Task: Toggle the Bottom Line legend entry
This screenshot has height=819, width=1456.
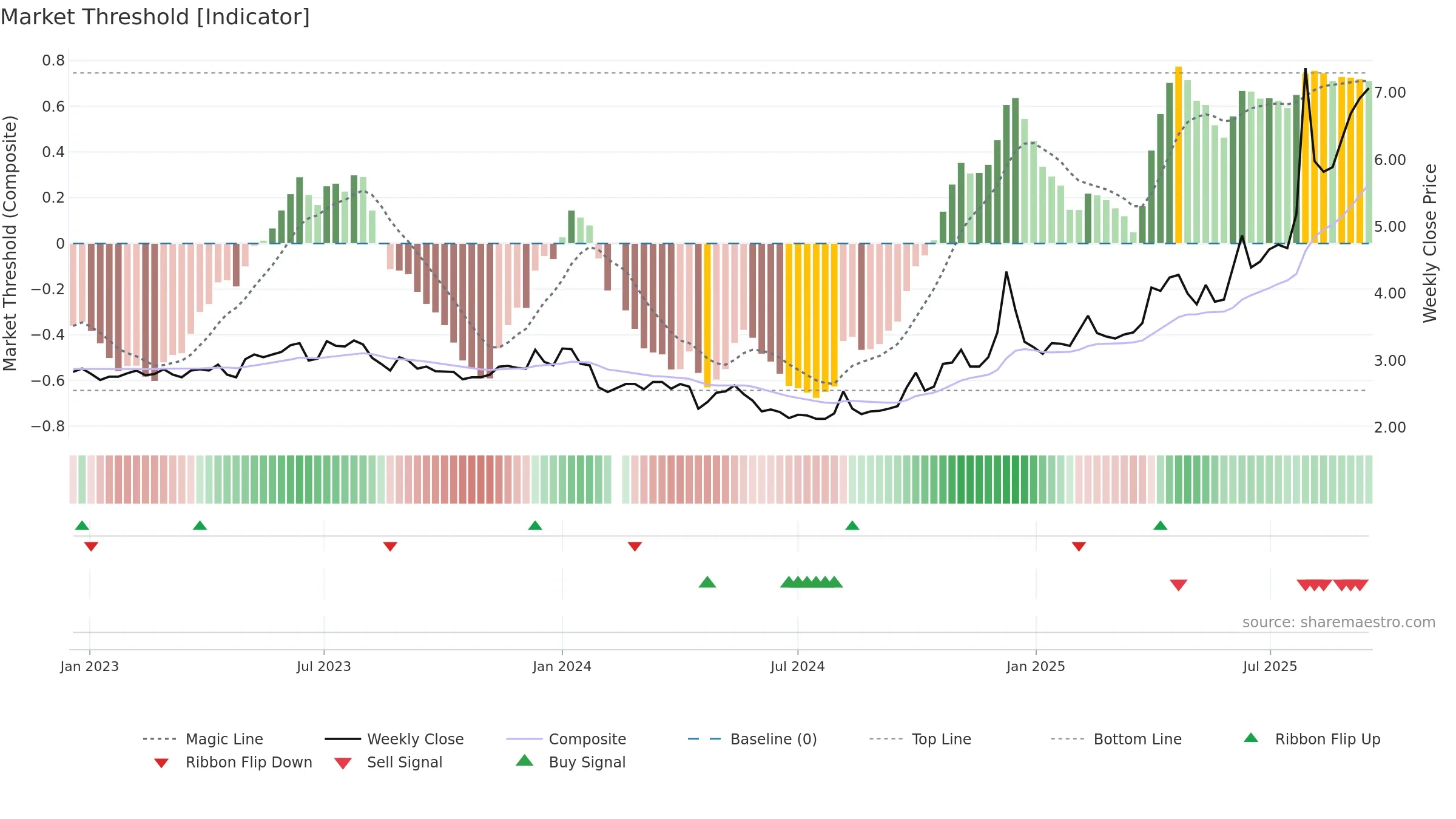Action: 1116,739
